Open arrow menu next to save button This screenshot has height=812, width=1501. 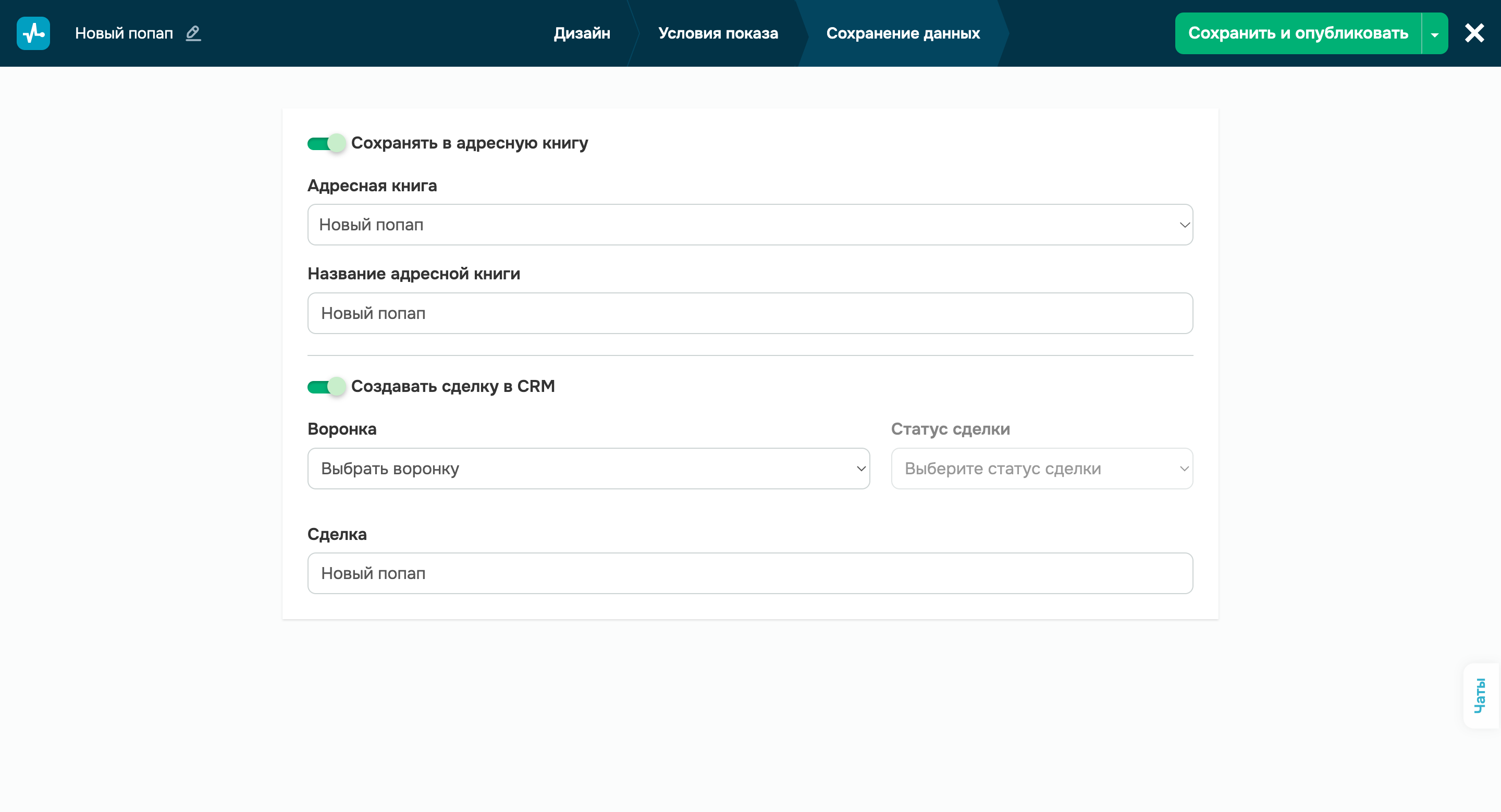pyautogui.click(x=1435, y=34)
